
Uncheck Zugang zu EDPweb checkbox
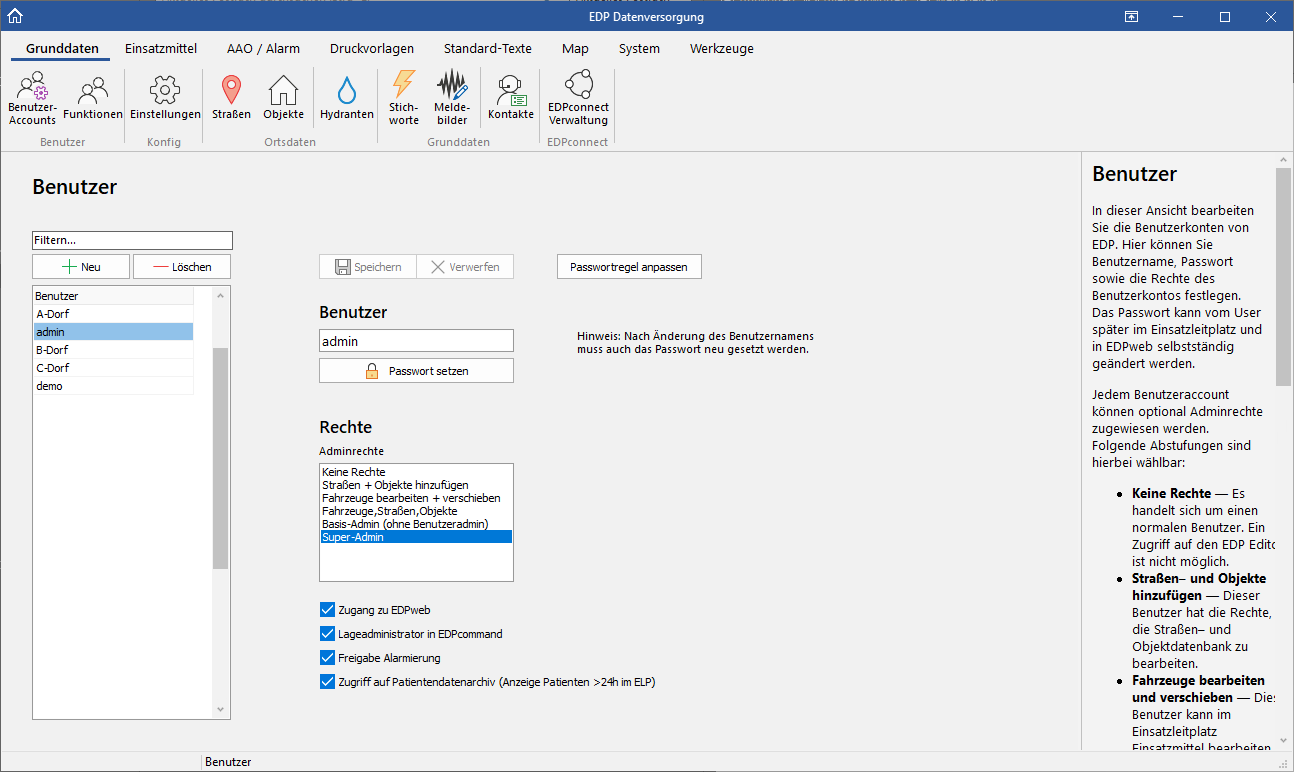pos(327,609)
